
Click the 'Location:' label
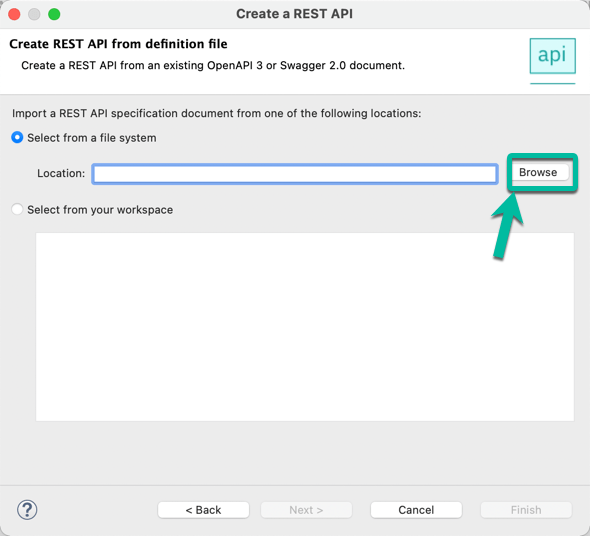click(x=61, y=173)
